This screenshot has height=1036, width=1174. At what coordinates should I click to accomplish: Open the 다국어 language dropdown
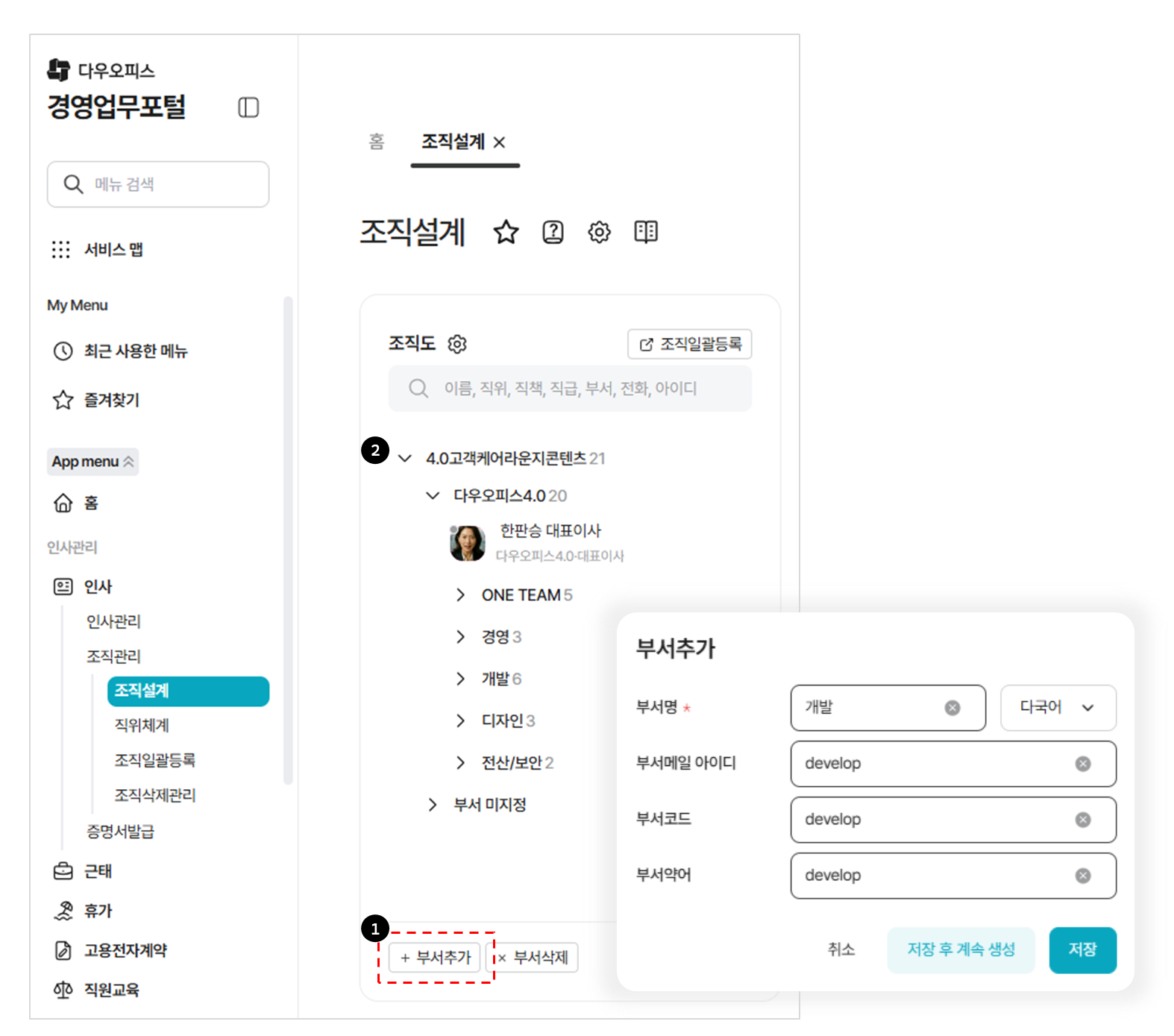pyautogui.click(x=1057, y=708)
